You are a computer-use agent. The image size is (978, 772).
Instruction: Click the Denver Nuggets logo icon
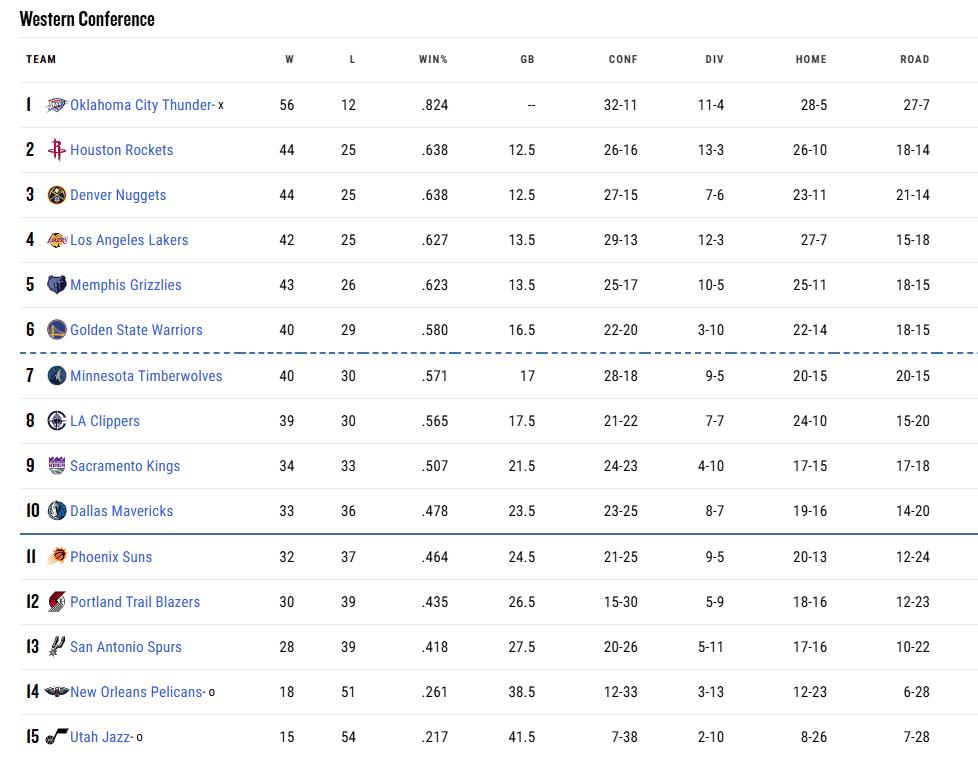point(57,195)
